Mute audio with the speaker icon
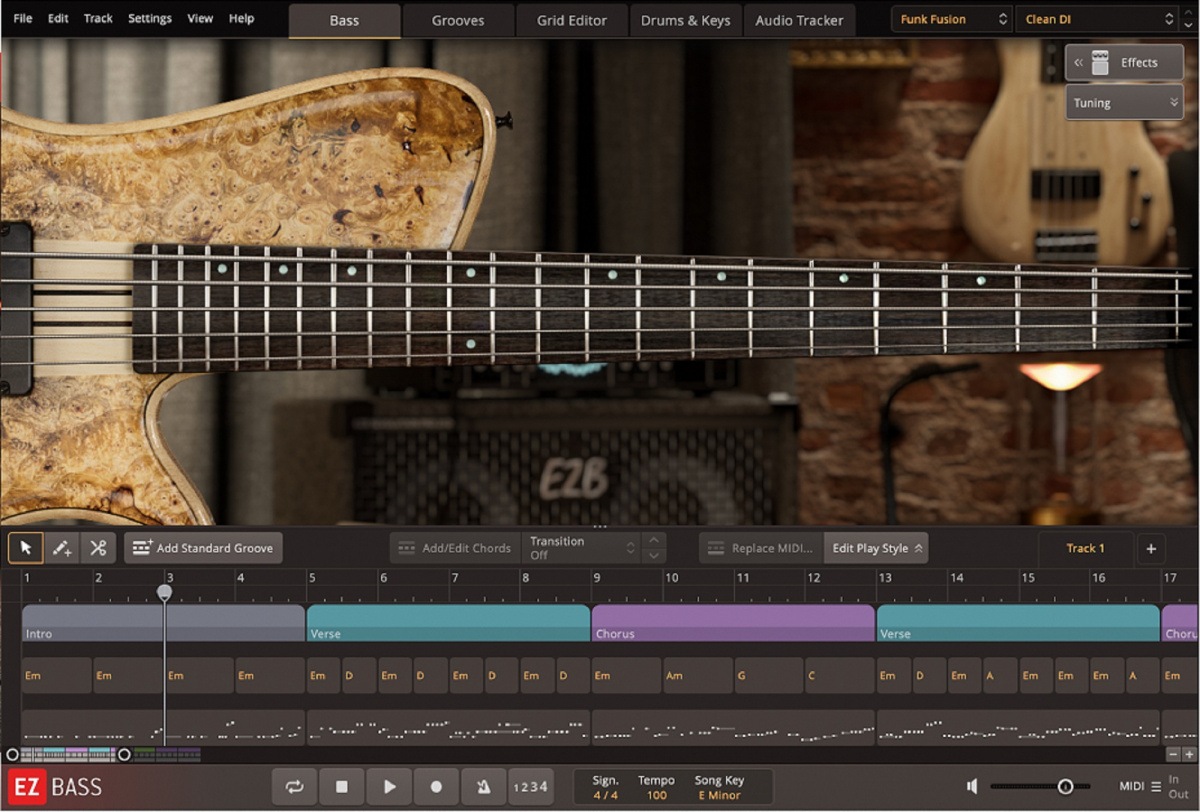Viewport: 1200px width, 812px height. [x=970, y=786]
